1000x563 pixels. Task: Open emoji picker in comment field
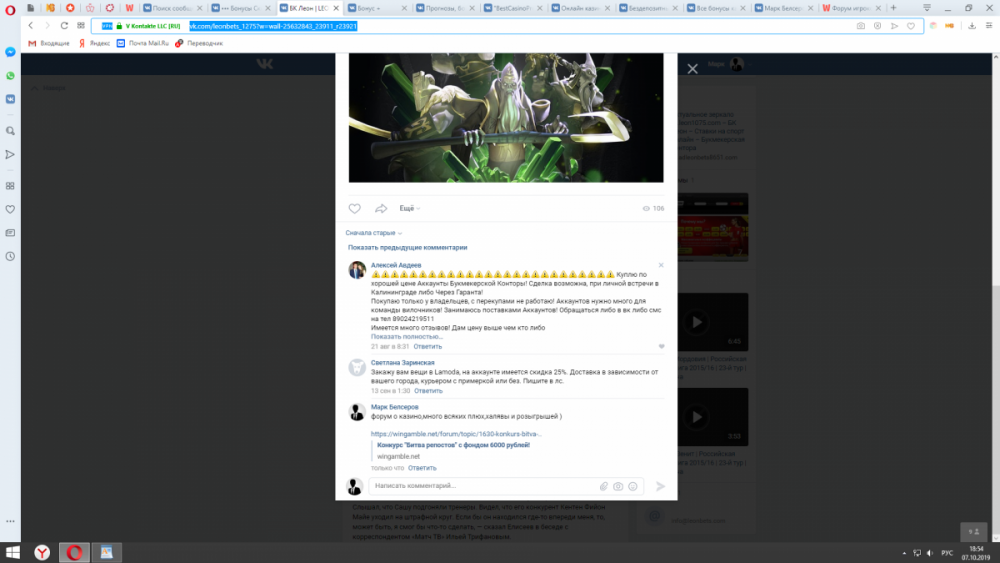pyautogui.click(x=633, y=486)
